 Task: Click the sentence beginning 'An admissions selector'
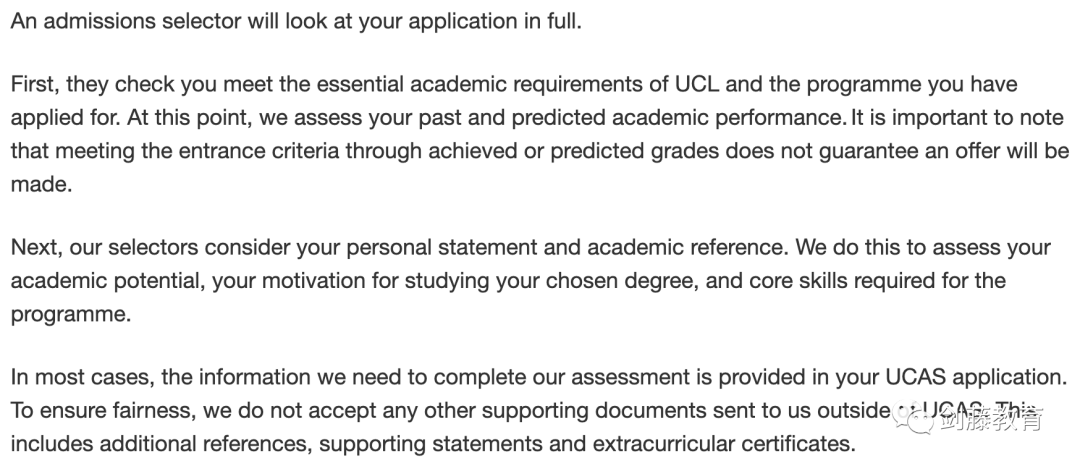(x=296, y=21)
